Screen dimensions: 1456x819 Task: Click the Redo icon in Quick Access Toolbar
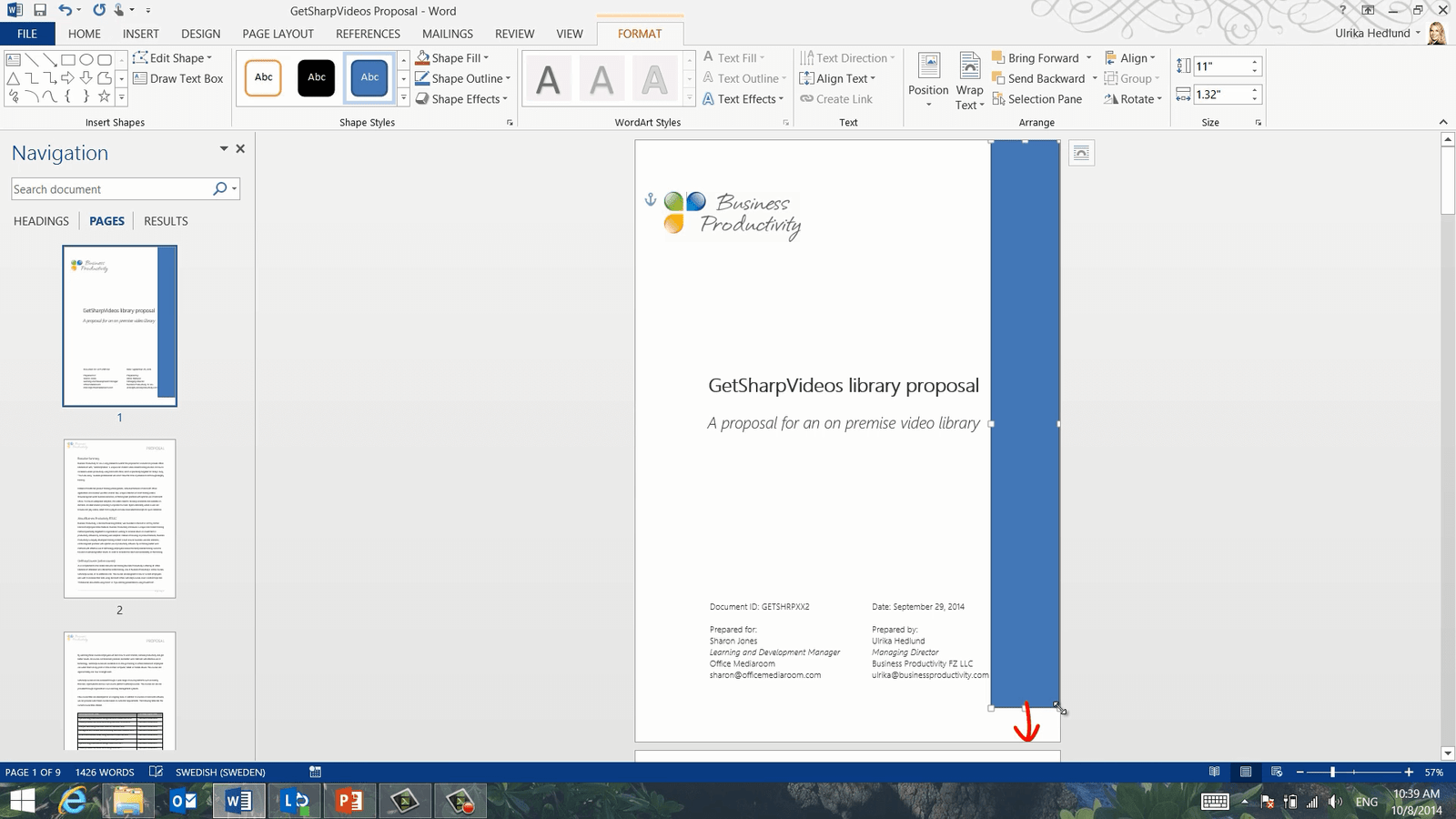coord(97,10)
